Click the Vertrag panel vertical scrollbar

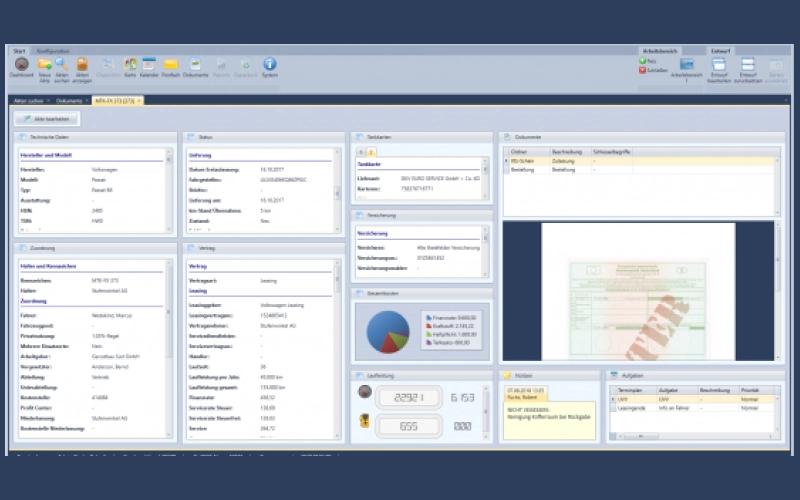[337, 349]
